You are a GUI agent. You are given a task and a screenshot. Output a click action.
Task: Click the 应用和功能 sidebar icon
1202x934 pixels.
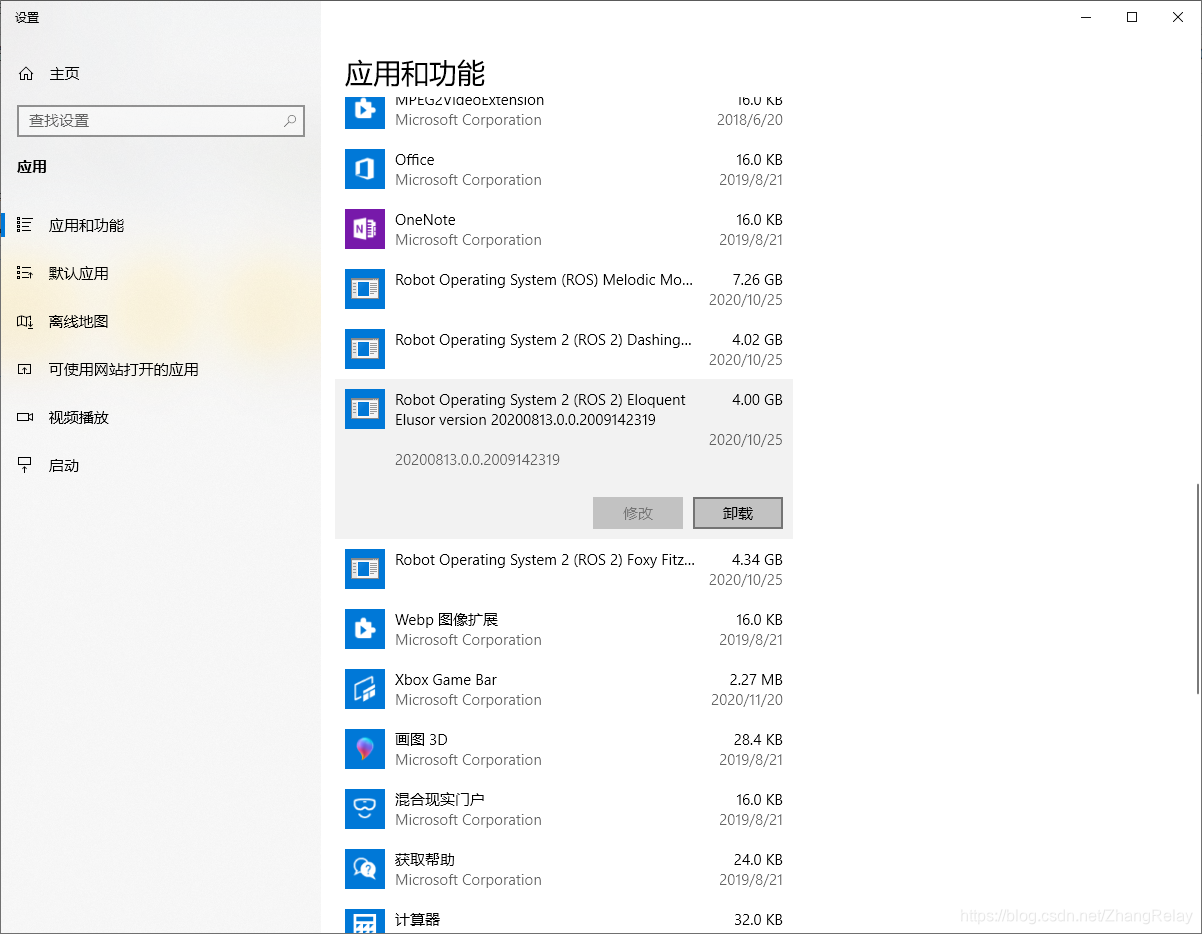tap(26, 225)
